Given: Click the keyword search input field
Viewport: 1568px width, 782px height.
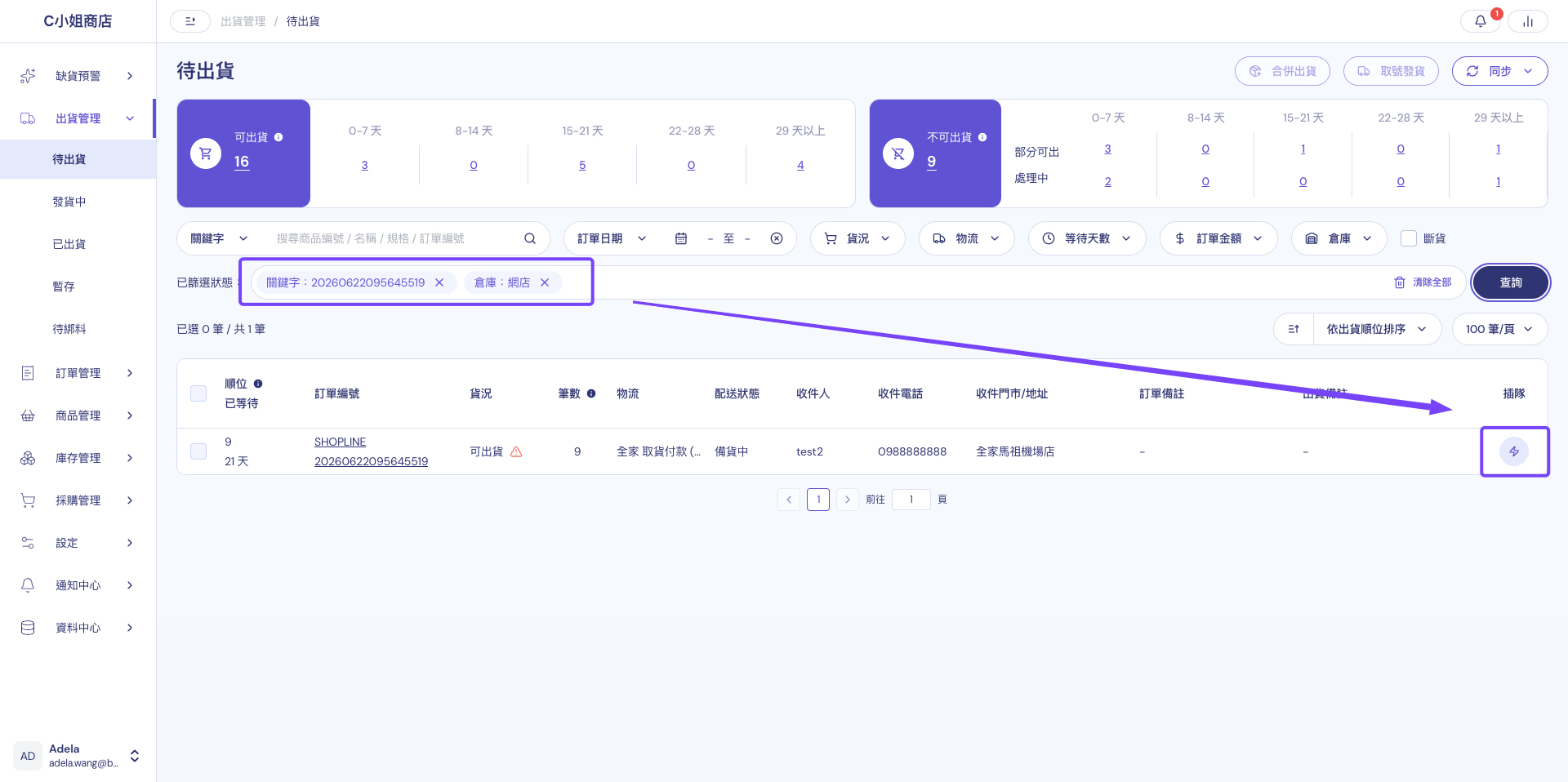Looking at the screenshot, I should click(x=395, y=238).
